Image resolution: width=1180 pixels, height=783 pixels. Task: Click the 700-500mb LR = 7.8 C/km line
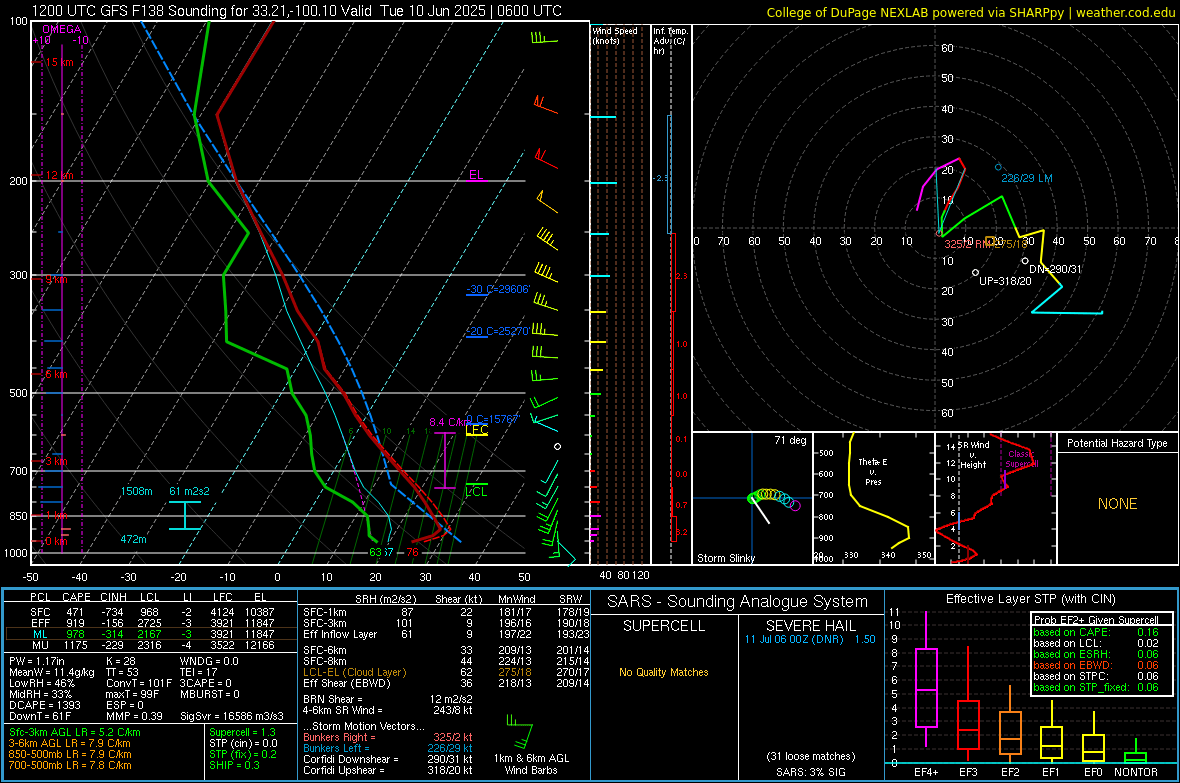70,765
